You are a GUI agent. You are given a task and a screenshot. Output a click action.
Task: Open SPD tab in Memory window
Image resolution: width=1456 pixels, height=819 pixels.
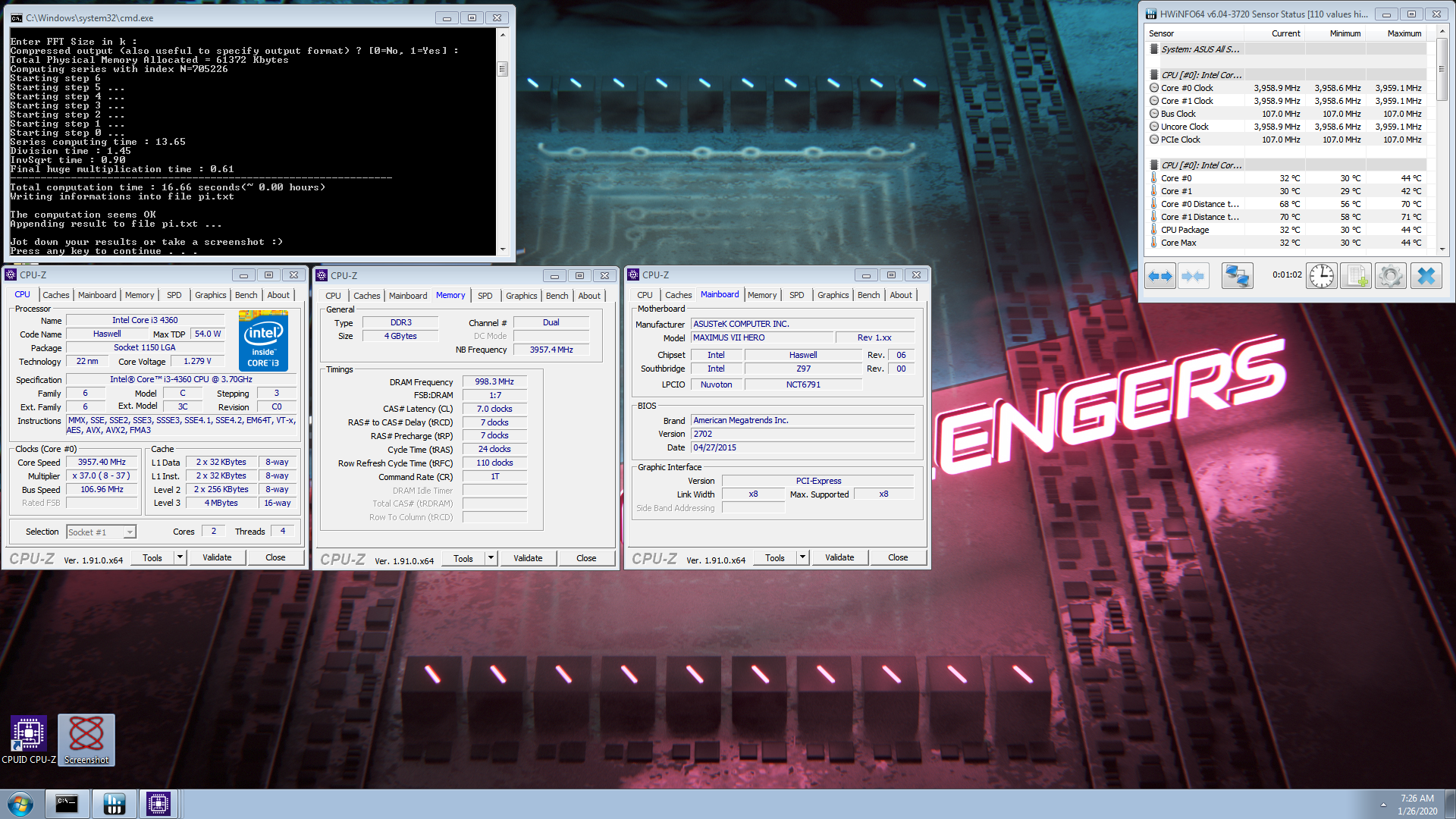[485, 296]
